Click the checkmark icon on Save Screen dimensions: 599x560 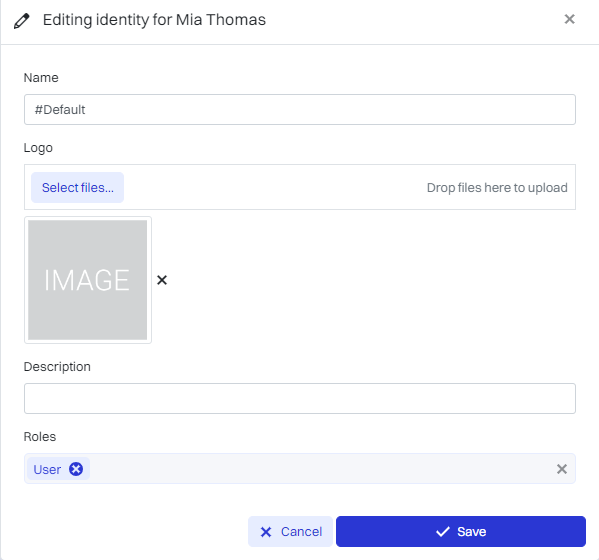coord(443,532)
